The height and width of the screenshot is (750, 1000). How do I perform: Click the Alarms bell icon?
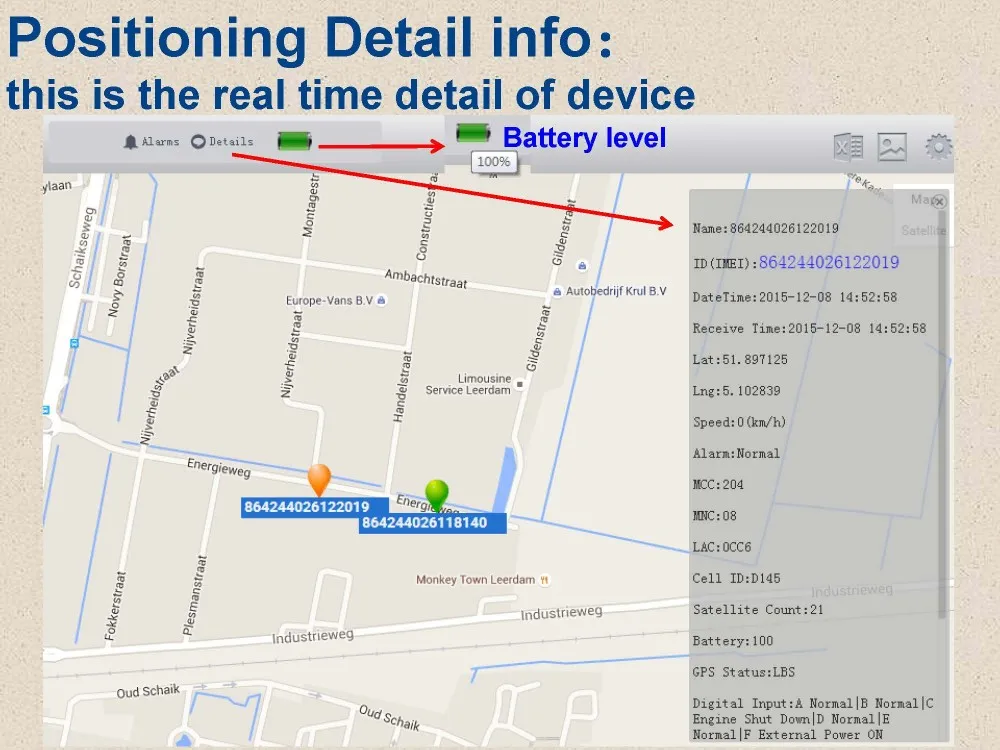point(130,141)
